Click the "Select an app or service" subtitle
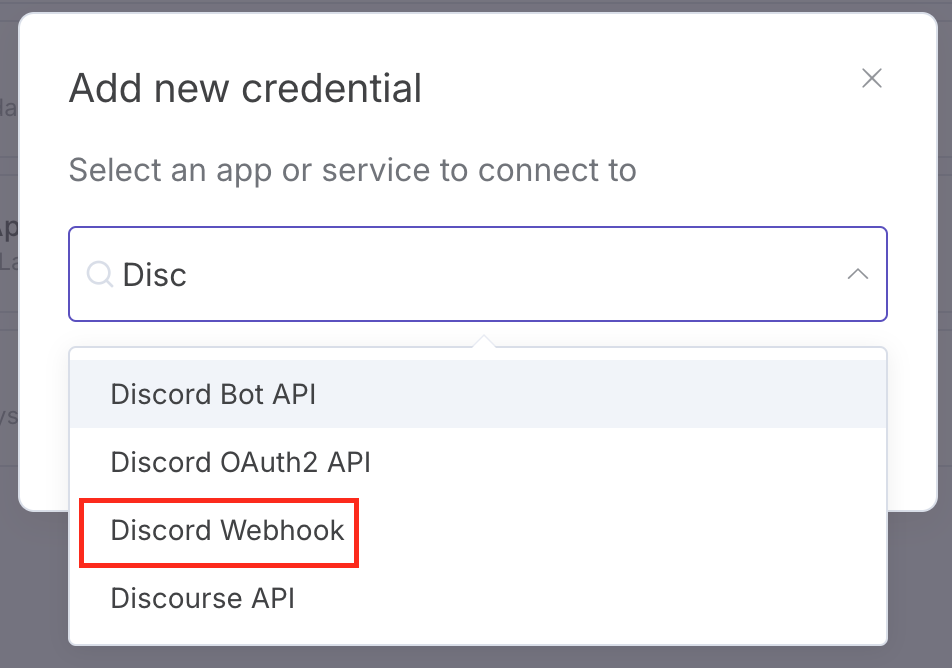 [x=352, y=170]
